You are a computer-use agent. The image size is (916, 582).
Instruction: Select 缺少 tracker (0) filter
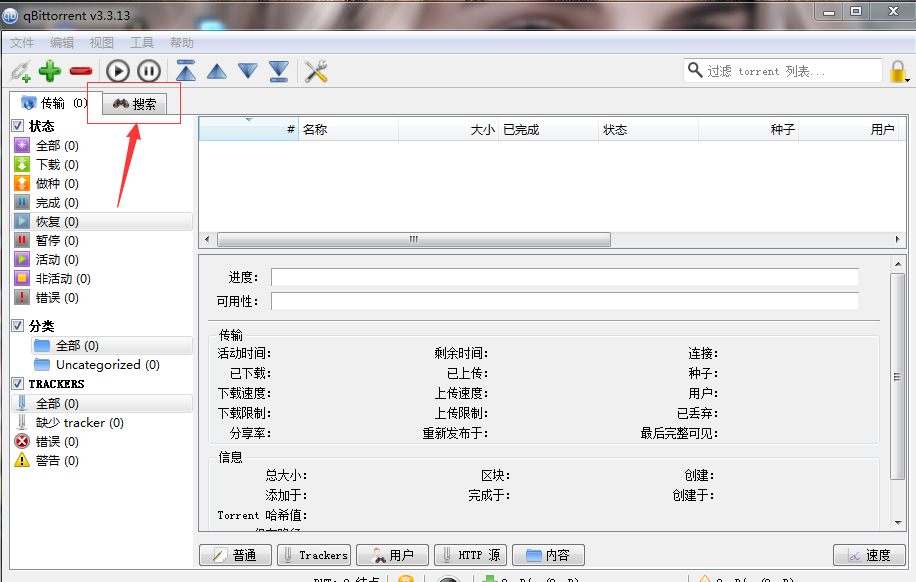102,422
